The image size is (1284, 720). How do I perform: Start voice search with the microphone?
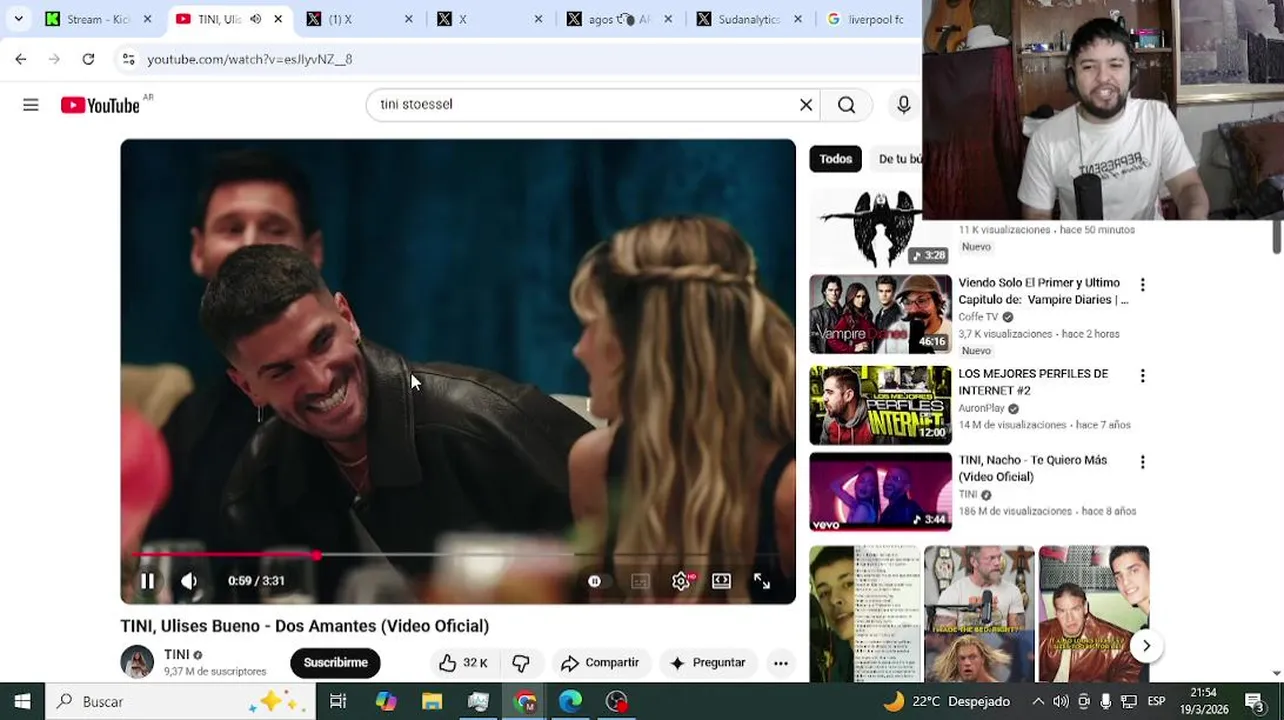tap(903, 105)
